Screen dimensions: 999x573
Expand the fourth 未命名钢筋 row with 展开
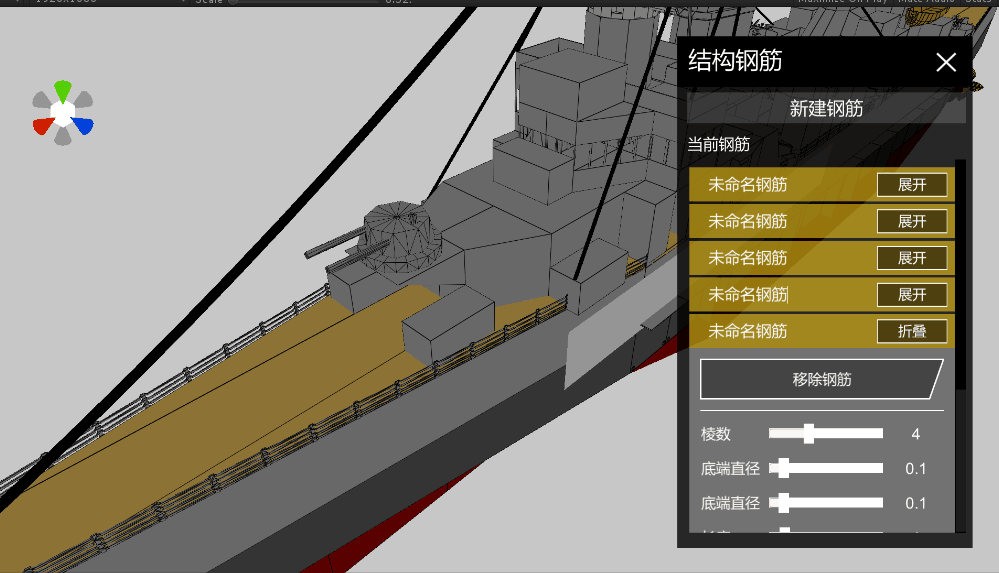[912, 294]
